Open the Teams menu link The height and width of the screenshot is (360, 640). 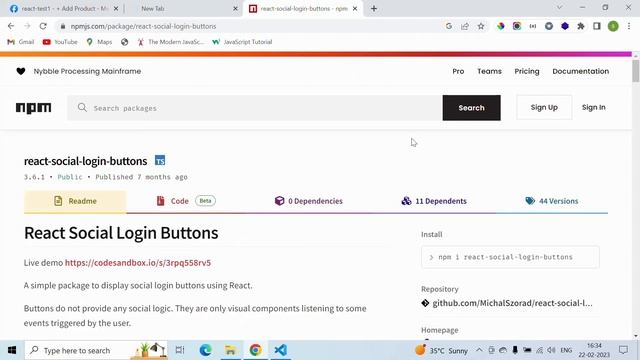[489, 71]
